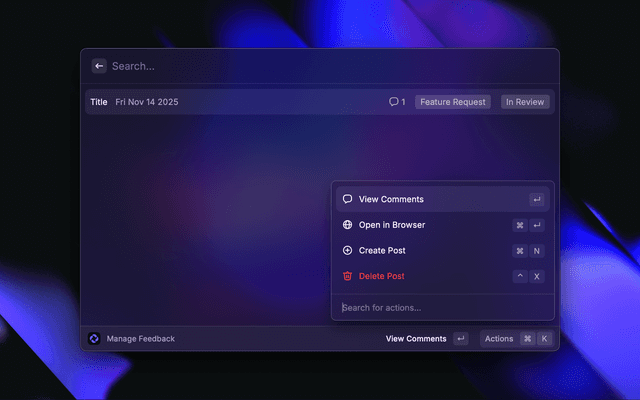
Task: Click the red trash Delete Post icon
Action: (x=347, y=276)
